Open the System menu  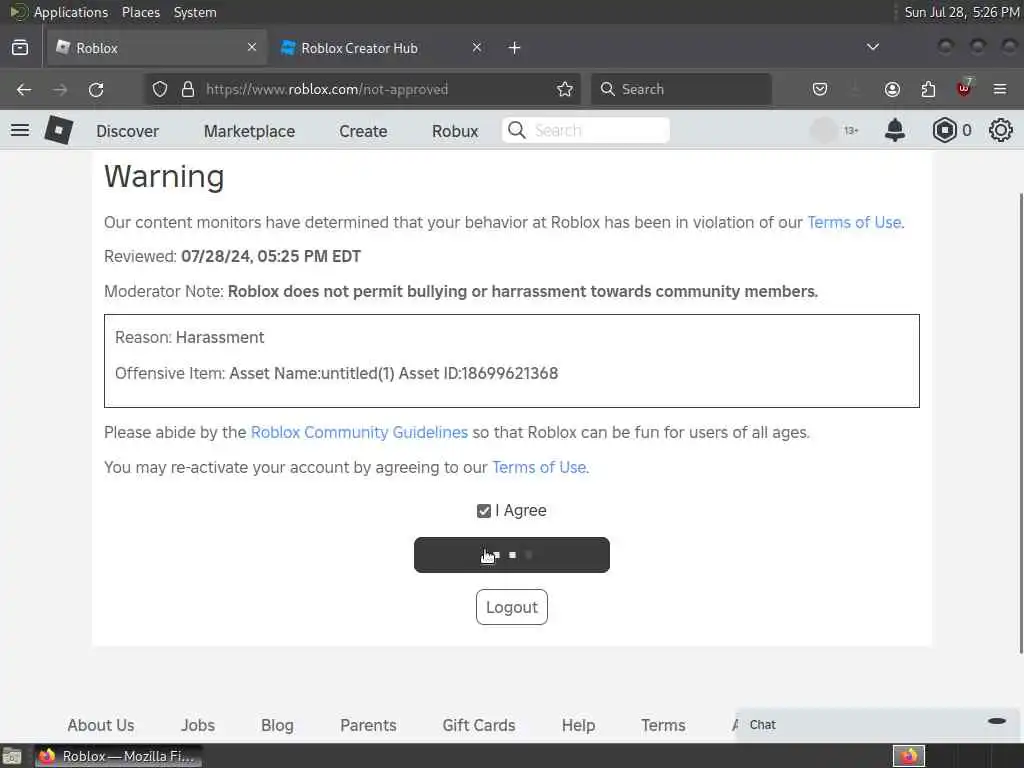[195, 12]
